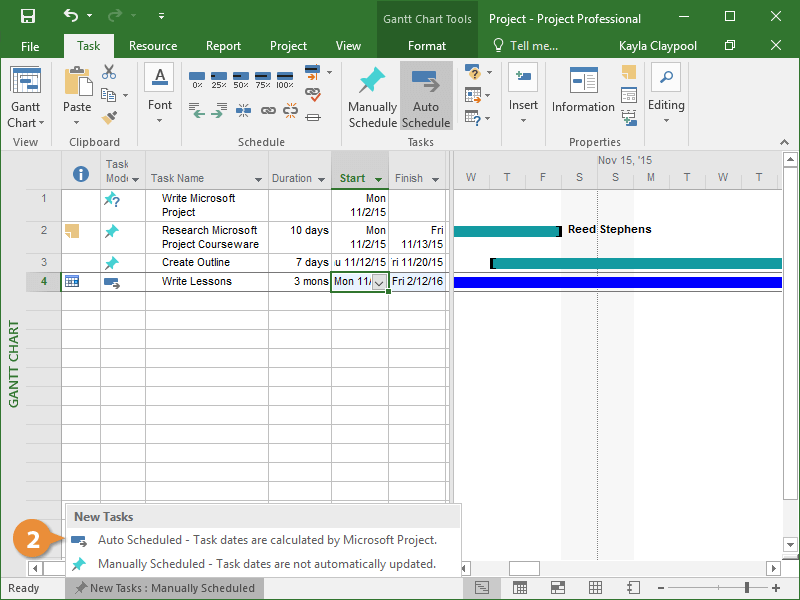Click the Format Painter brush icon

click(x=109, y=118)
